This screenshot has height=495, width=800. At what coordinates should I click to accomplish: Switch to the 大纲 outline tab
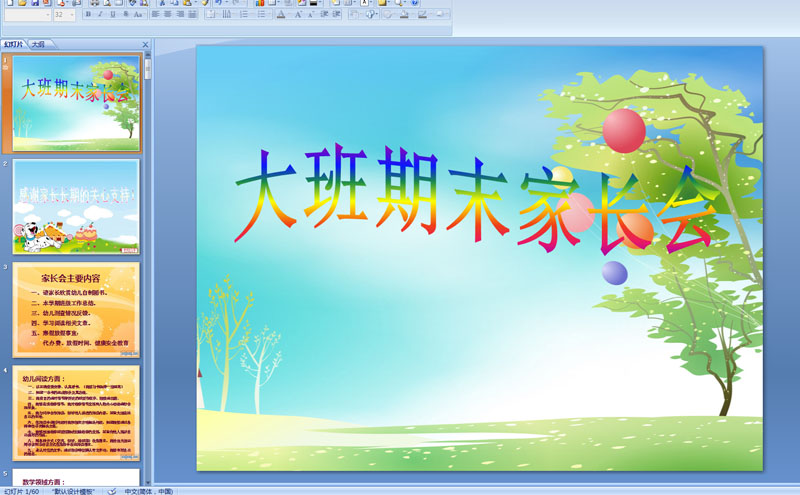coord(39,44)
